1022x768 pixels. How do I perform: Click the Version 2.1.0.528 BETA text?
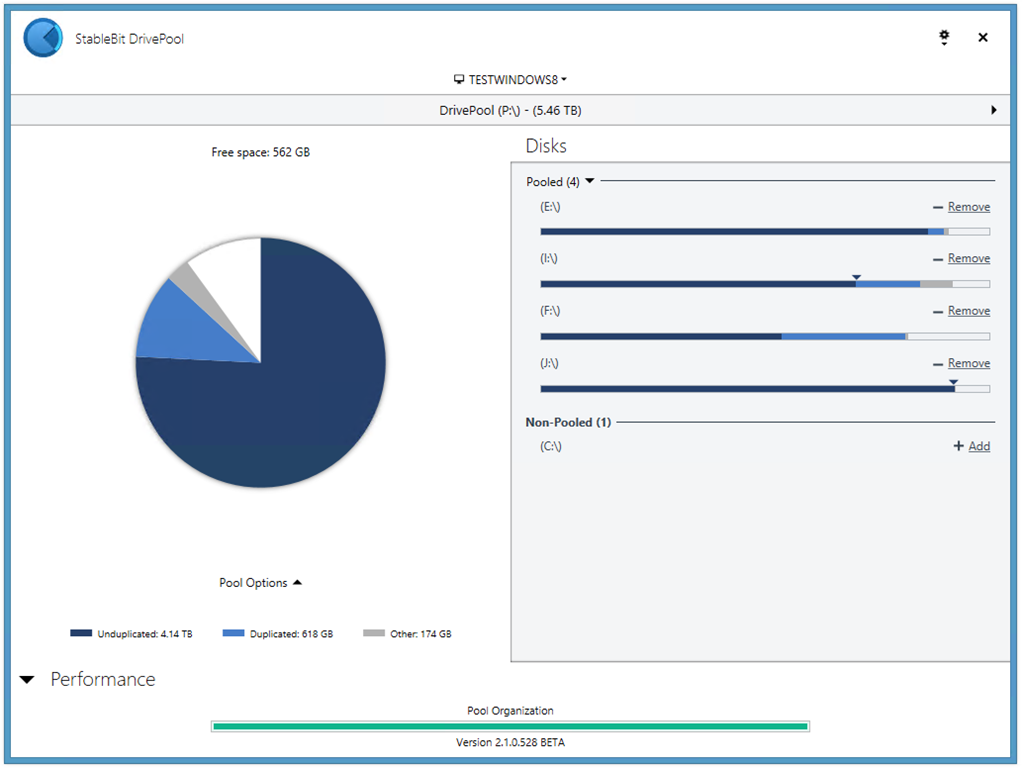[x=510, y=742]
